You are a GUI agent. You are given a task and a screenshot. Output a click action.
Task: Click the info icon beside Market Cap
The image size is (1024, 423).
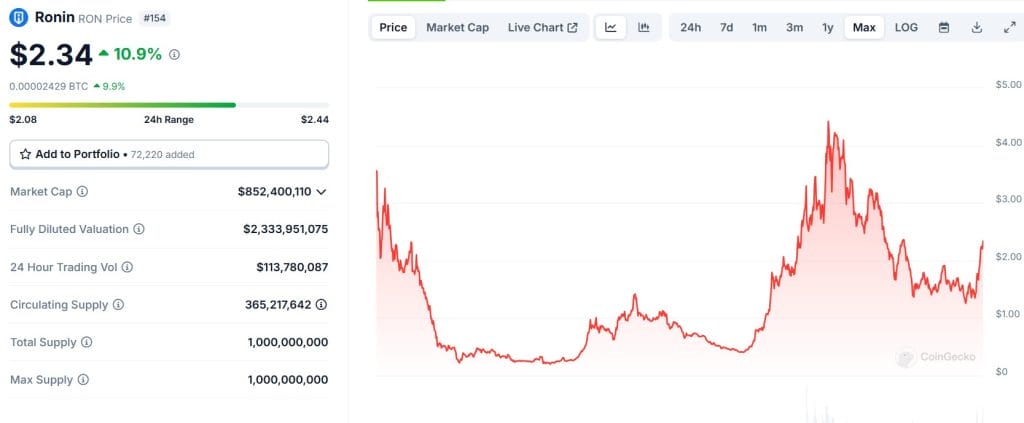[x=82, y=191]
